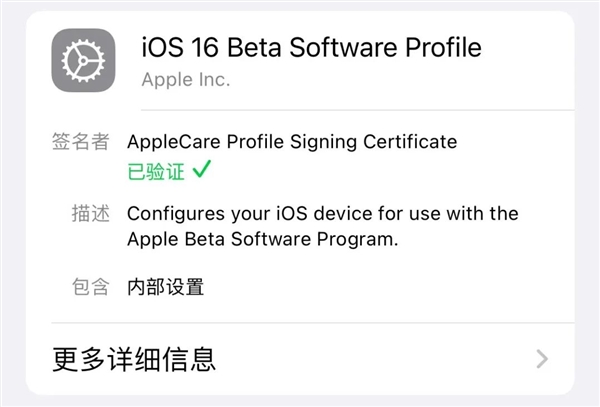Tap the gear profile icon
This screenshot has height=407, width=600.
coord(83,62)
